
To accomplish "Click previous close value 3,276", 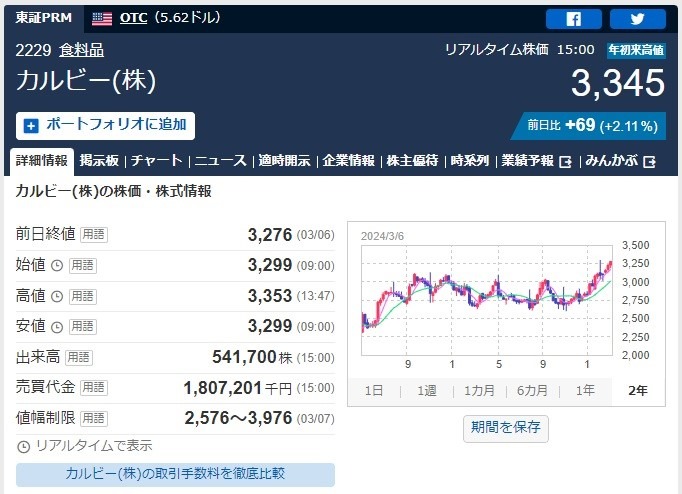I will 270,235.
